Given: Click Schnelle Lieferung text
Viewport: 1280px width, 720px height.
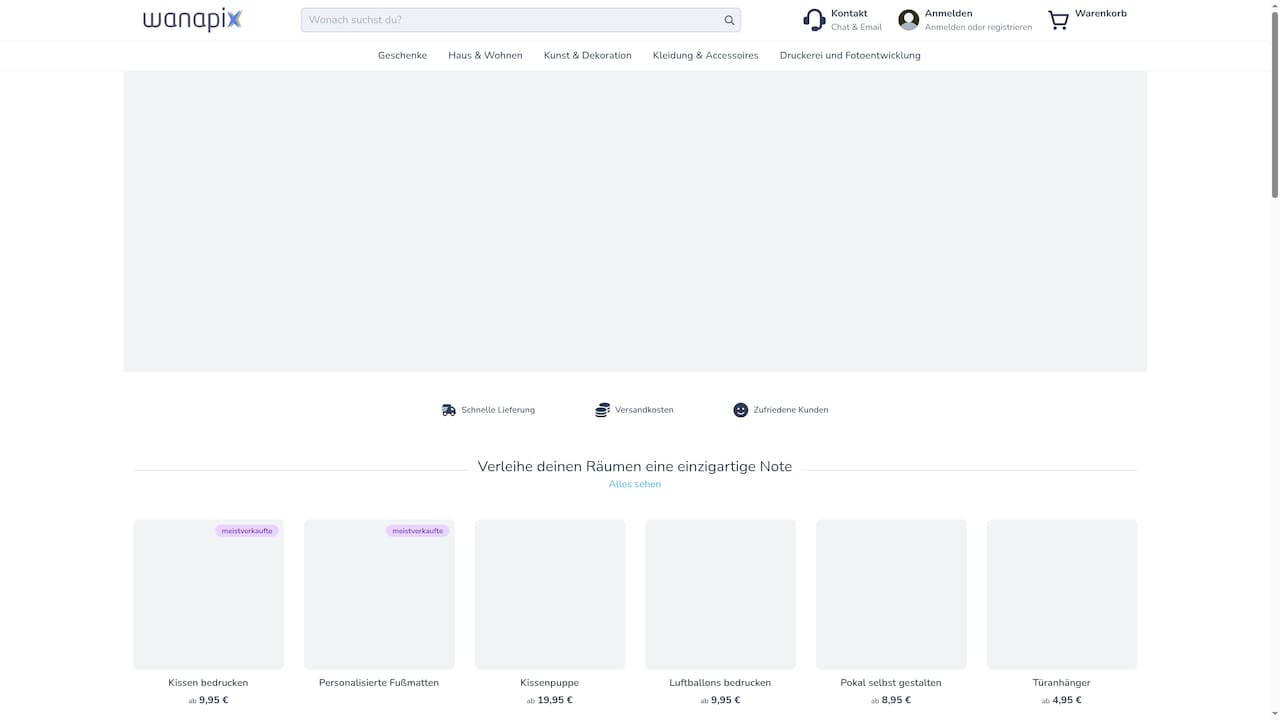Looking at the screenshot, I should point(498,410).
